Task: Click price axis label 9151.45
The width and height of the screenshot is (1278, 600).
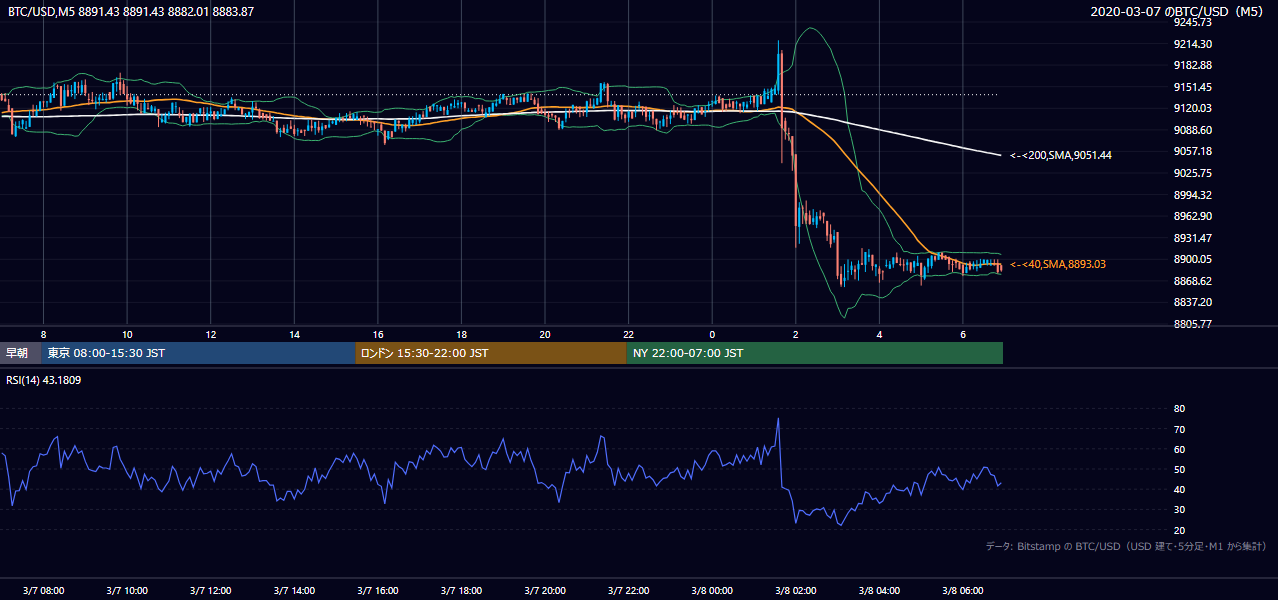Action: [x=1192, y=87]
